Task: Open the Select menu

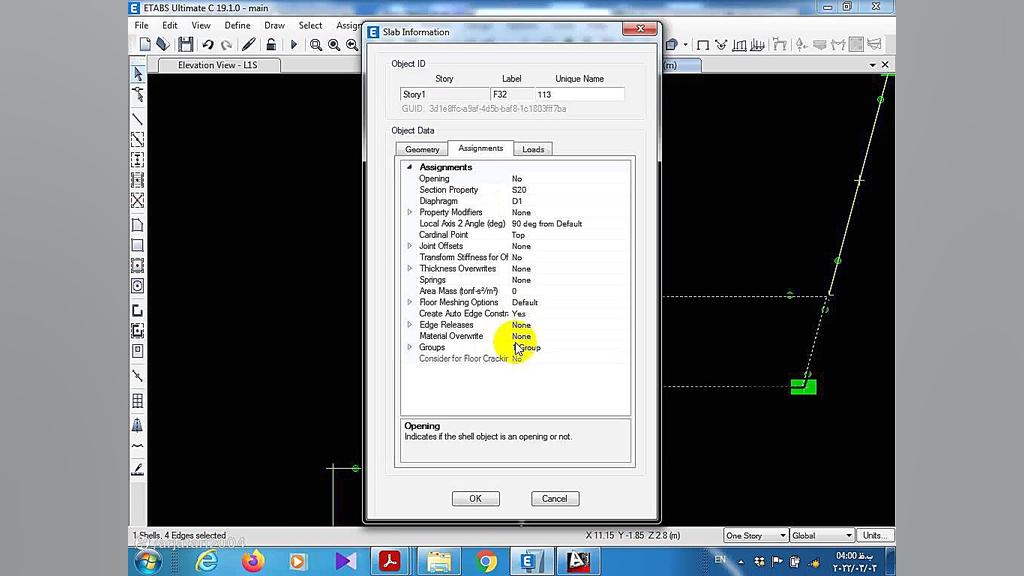Action: coord(310,25)
